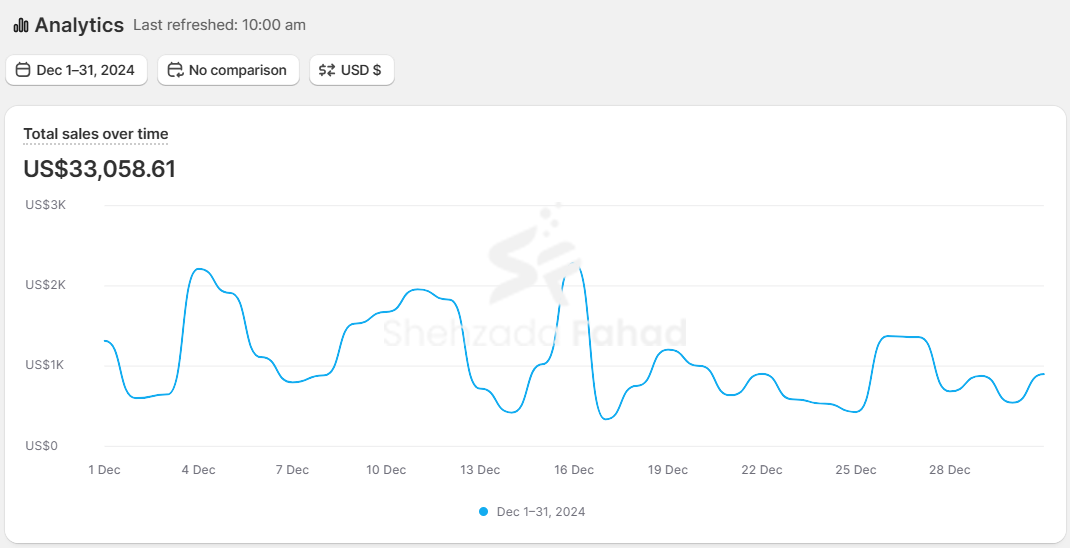This screenshot has height=548, width=1070.
Task: Click the 25 Dec x-axis label
Action: click(856, 470)
